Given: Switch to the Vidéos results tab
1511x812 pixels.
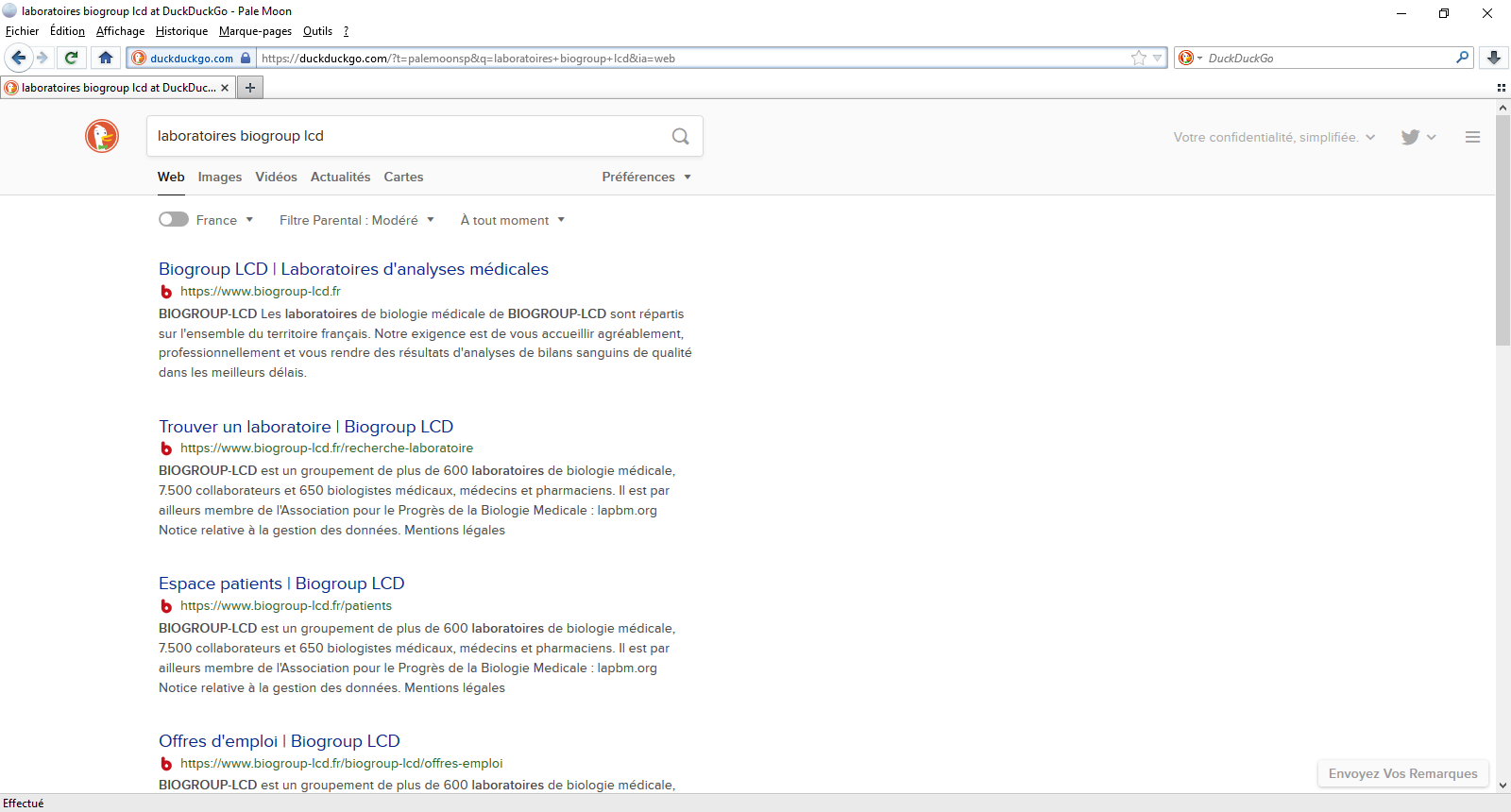Looking at the screenshot, I should (x=276, y=177).
